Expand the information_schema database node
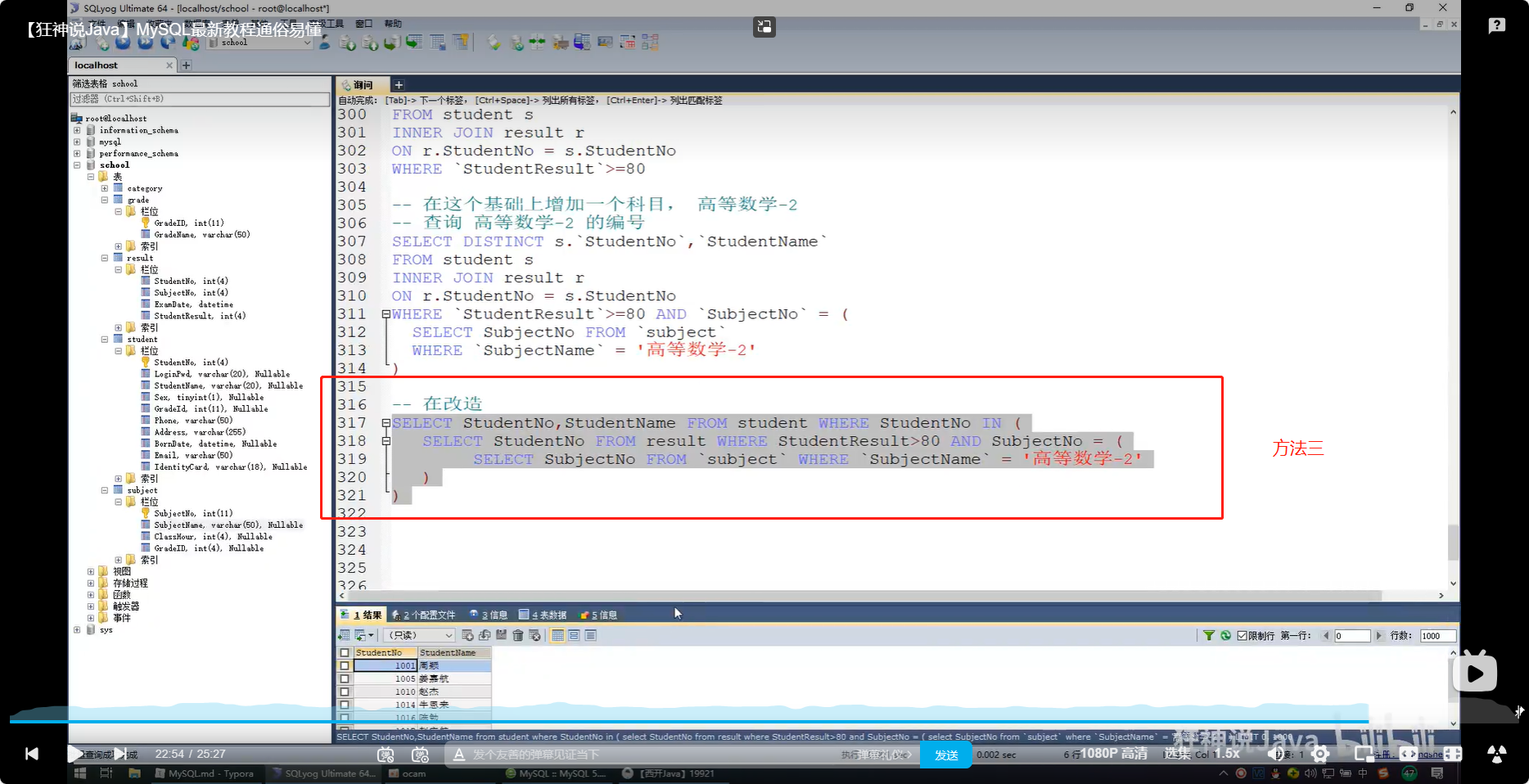 tap(77, 130)
